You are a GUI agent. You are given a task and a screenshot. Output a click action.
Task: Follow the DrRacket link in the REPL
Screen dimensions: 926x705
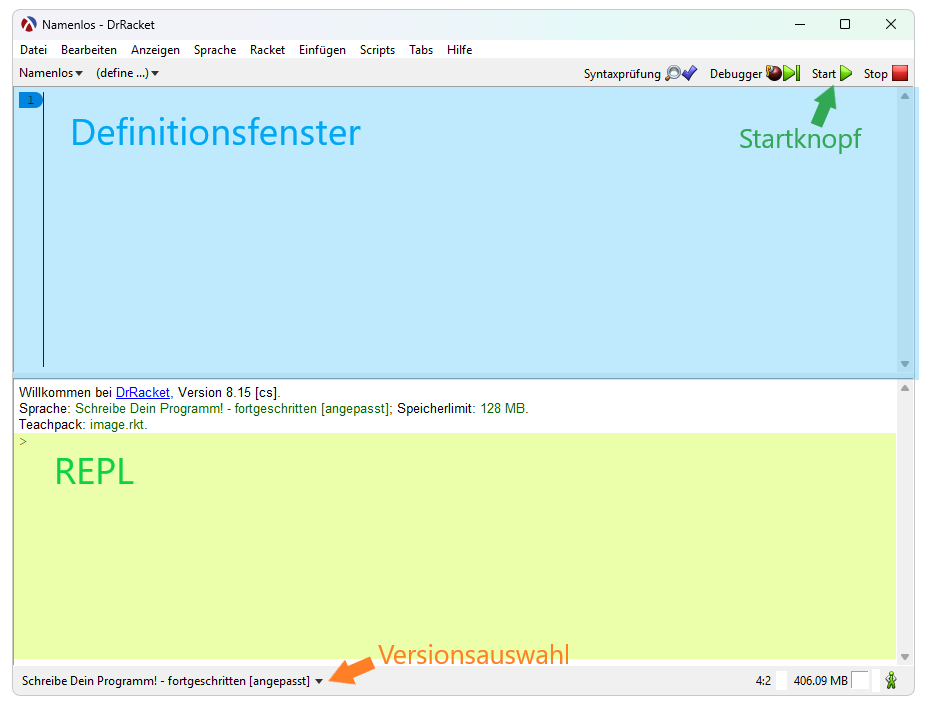click(143, 393)
